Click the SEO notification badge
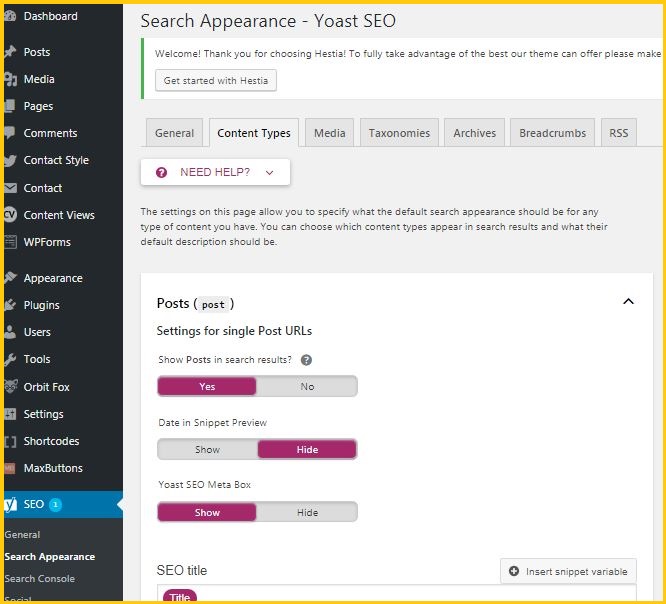 click(x=55, y=505)
